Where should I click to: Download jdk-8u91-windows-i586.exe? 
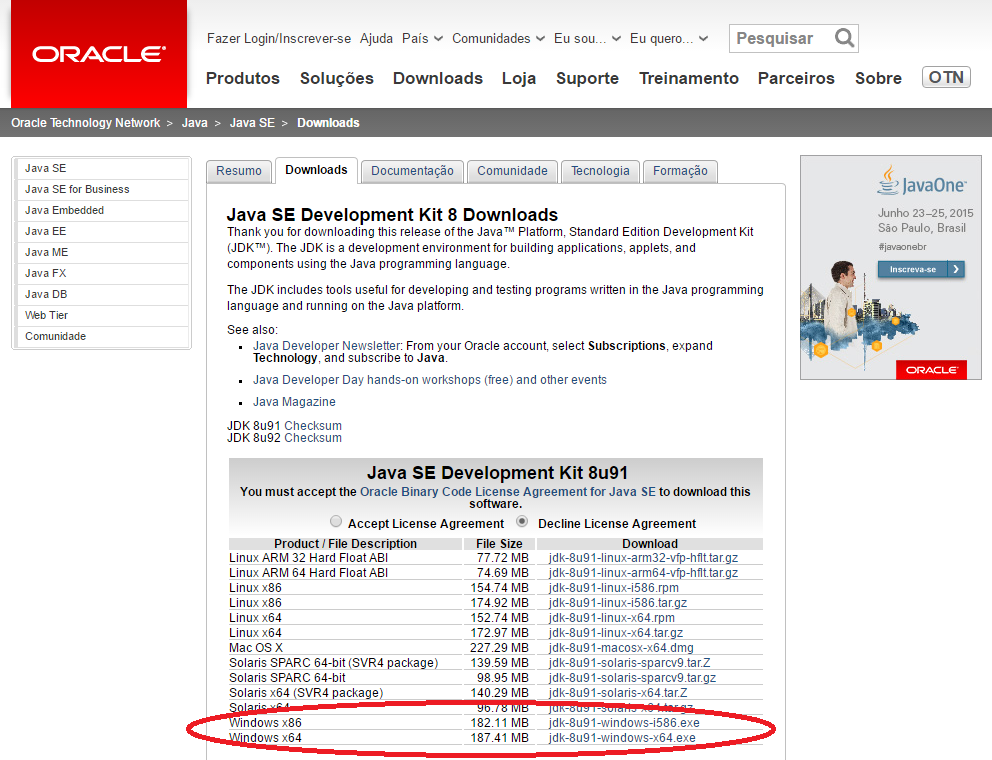pos(624,723)
